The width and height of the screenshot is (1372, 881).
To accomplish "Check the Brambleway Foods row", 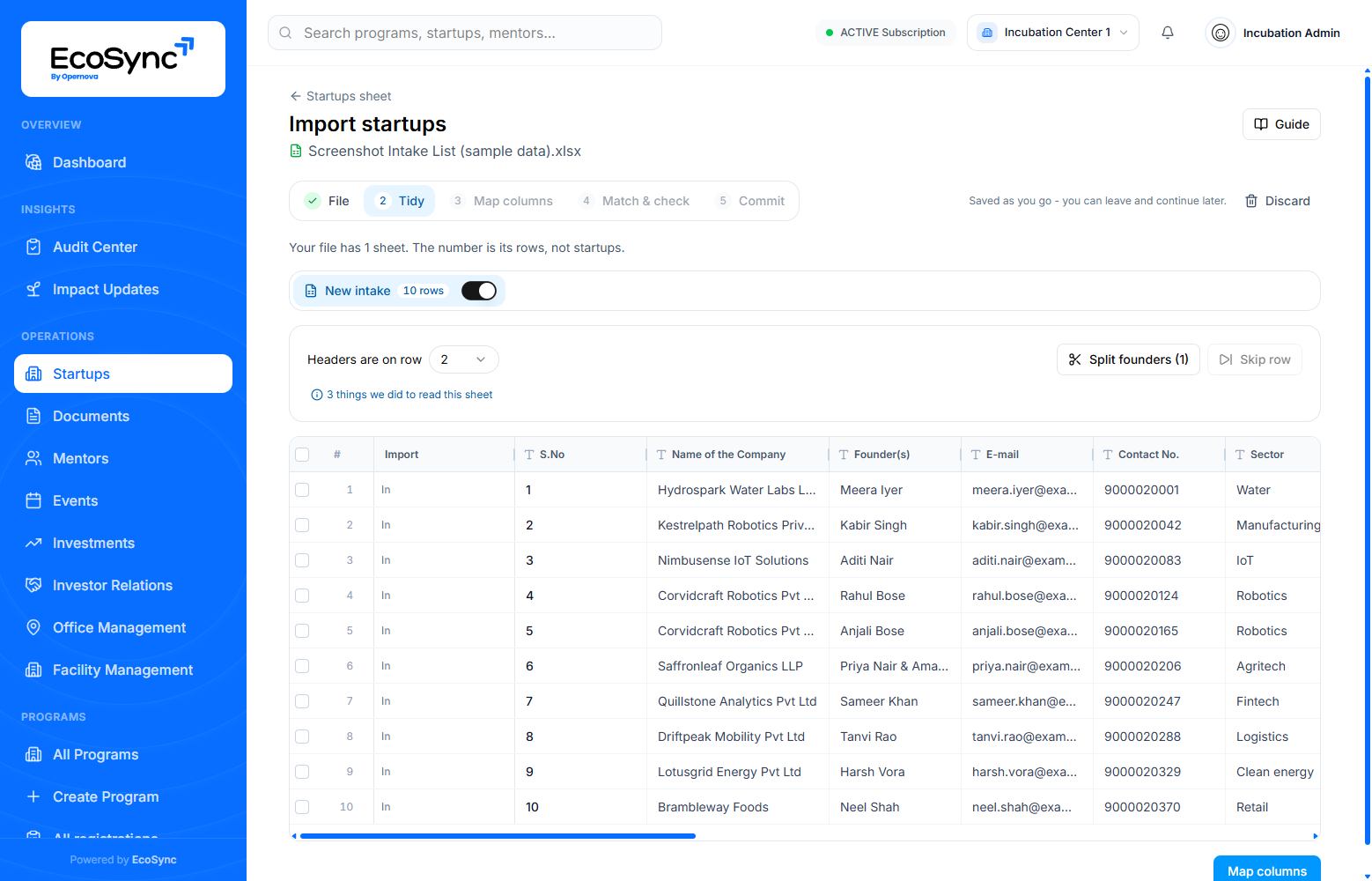I will coord(302,807).
